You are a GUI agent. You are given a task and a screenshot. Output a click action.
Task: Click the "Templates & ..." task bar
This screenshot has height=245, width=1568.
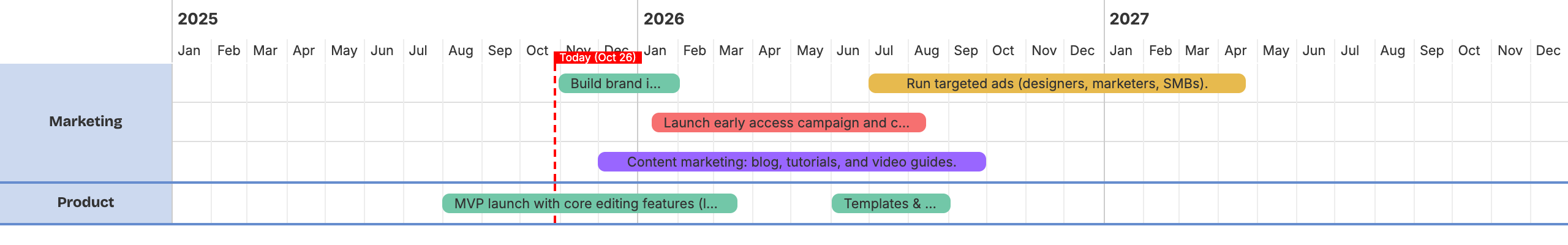click(891, 203)
